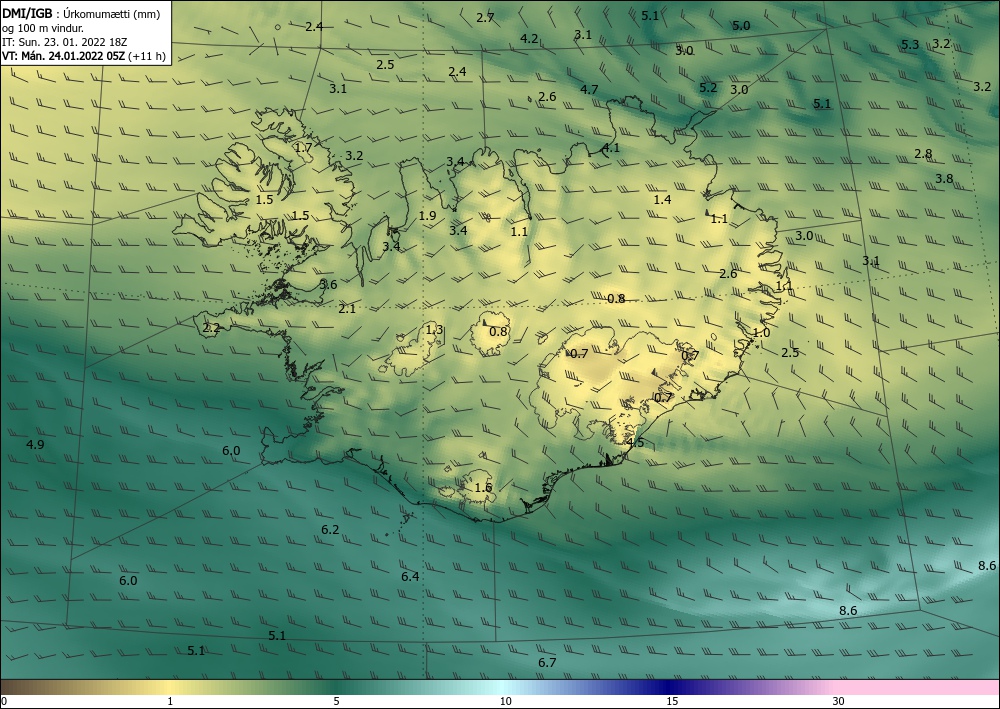This screenshot has height=709, width=1000.
Task: Click the map value '6.7'
Action: 547,663
